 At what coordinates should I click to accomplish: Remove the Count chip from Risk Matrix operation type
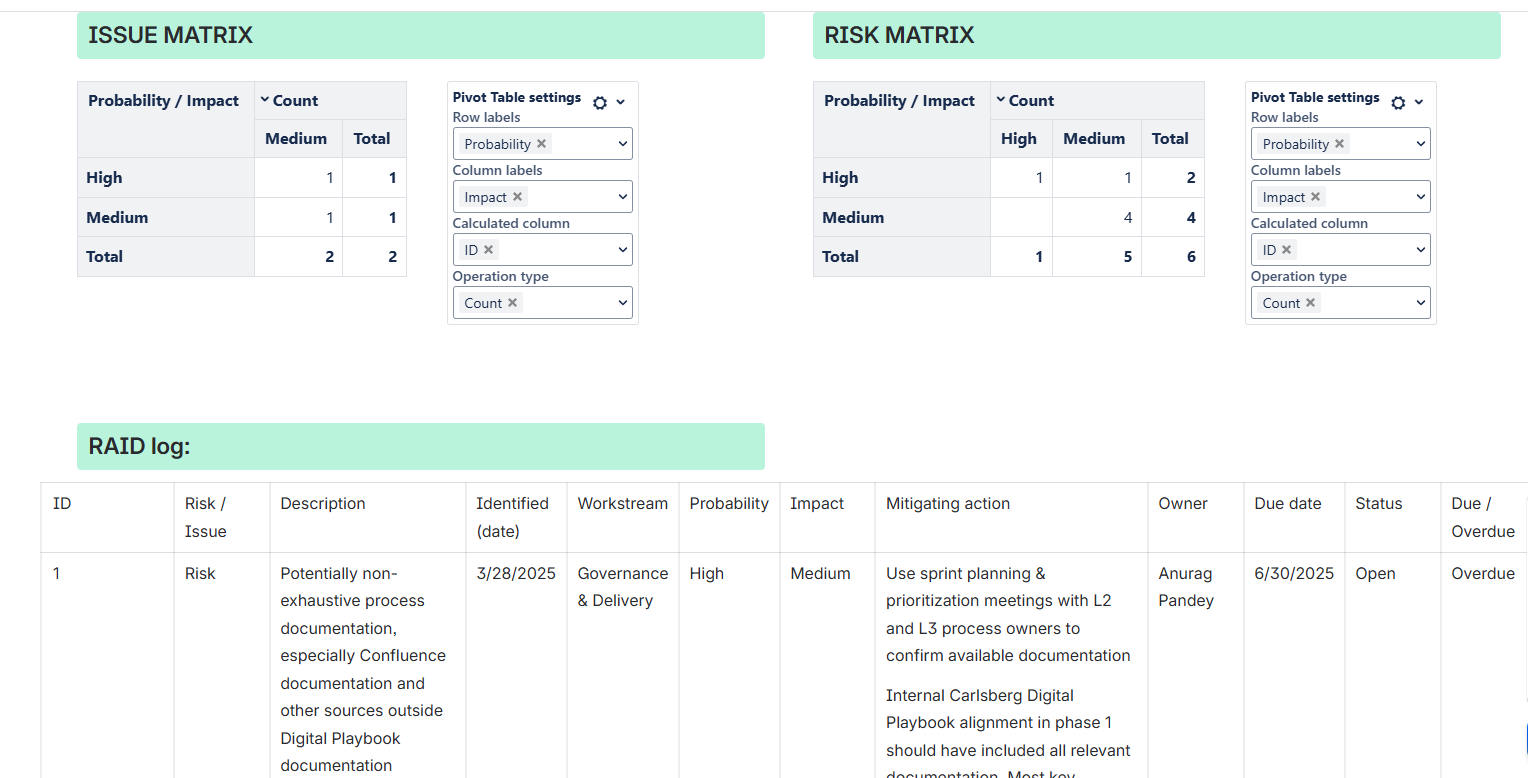(x=1309, y=302)
